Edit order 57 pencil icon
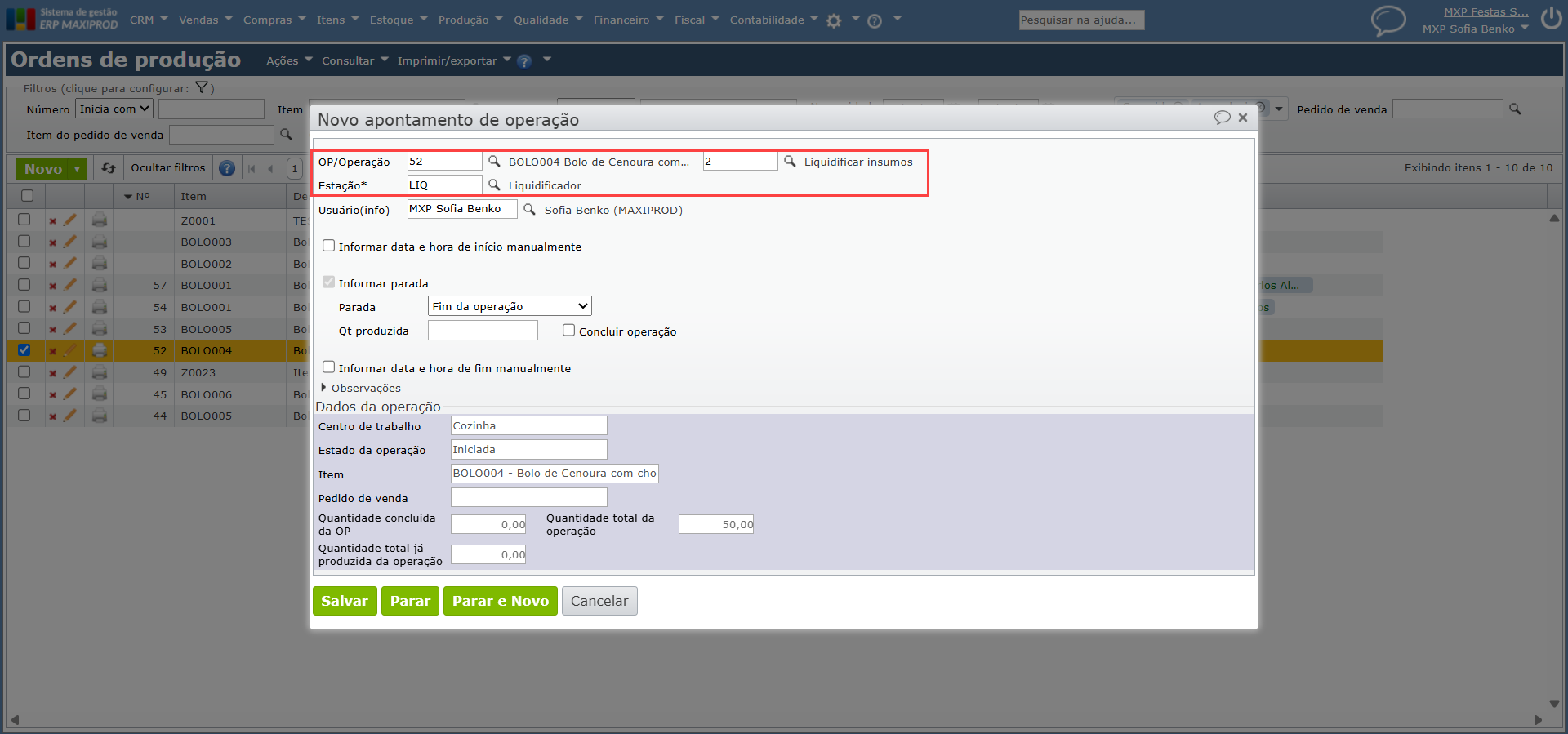Image resolution: width=1568 pixels, height=734 pixels. click(x=70, y=285)
